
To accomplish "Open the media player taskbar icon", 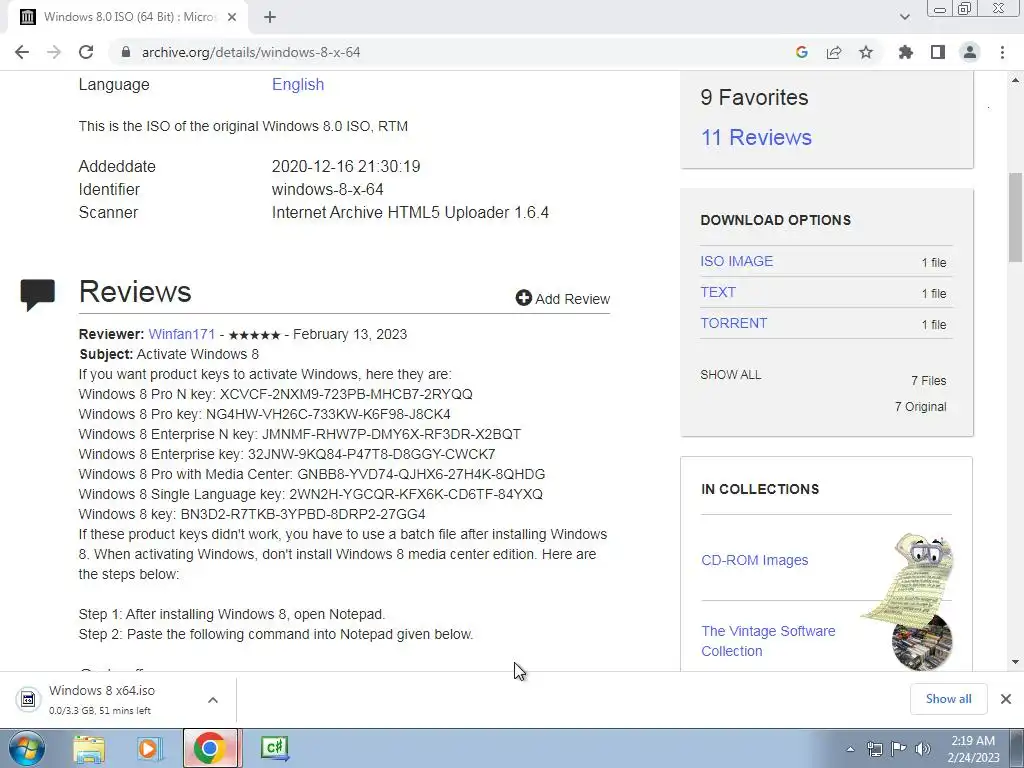I will [x=150, y=748].
